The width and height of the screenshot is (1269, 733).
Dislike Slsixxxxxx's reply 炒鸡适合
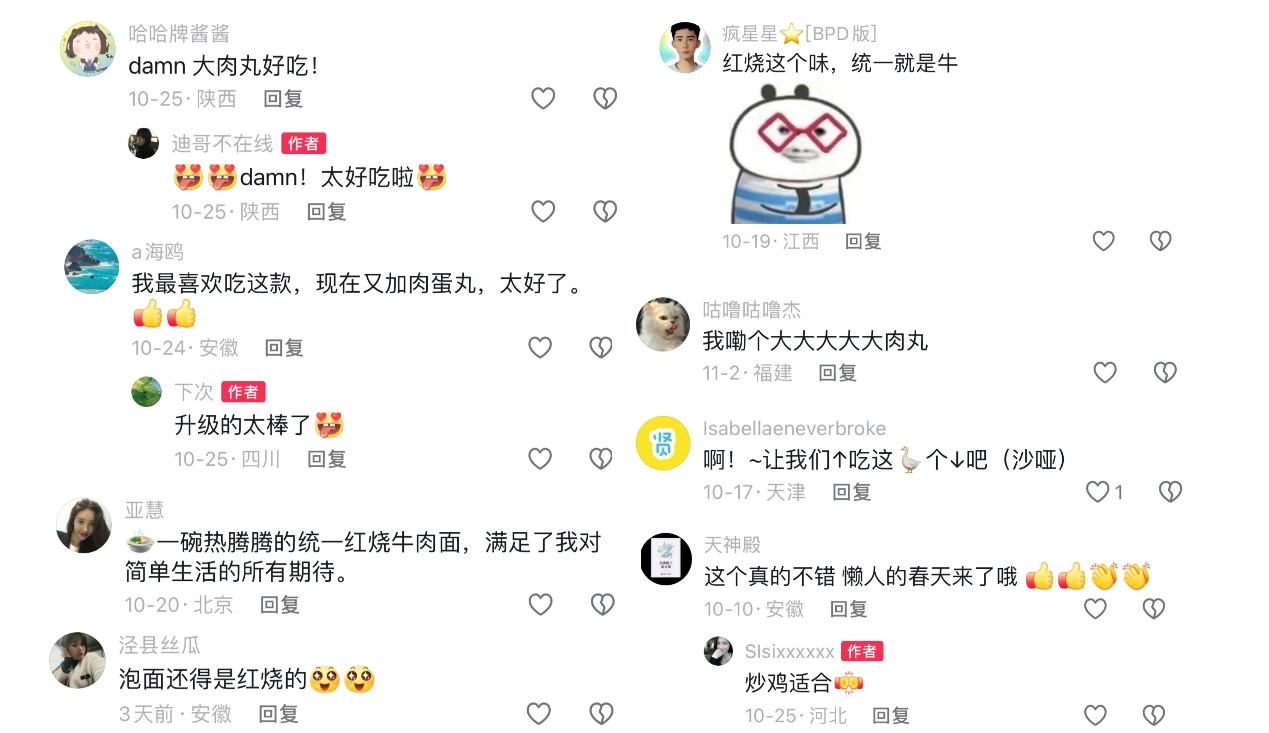pos(1154,715)
